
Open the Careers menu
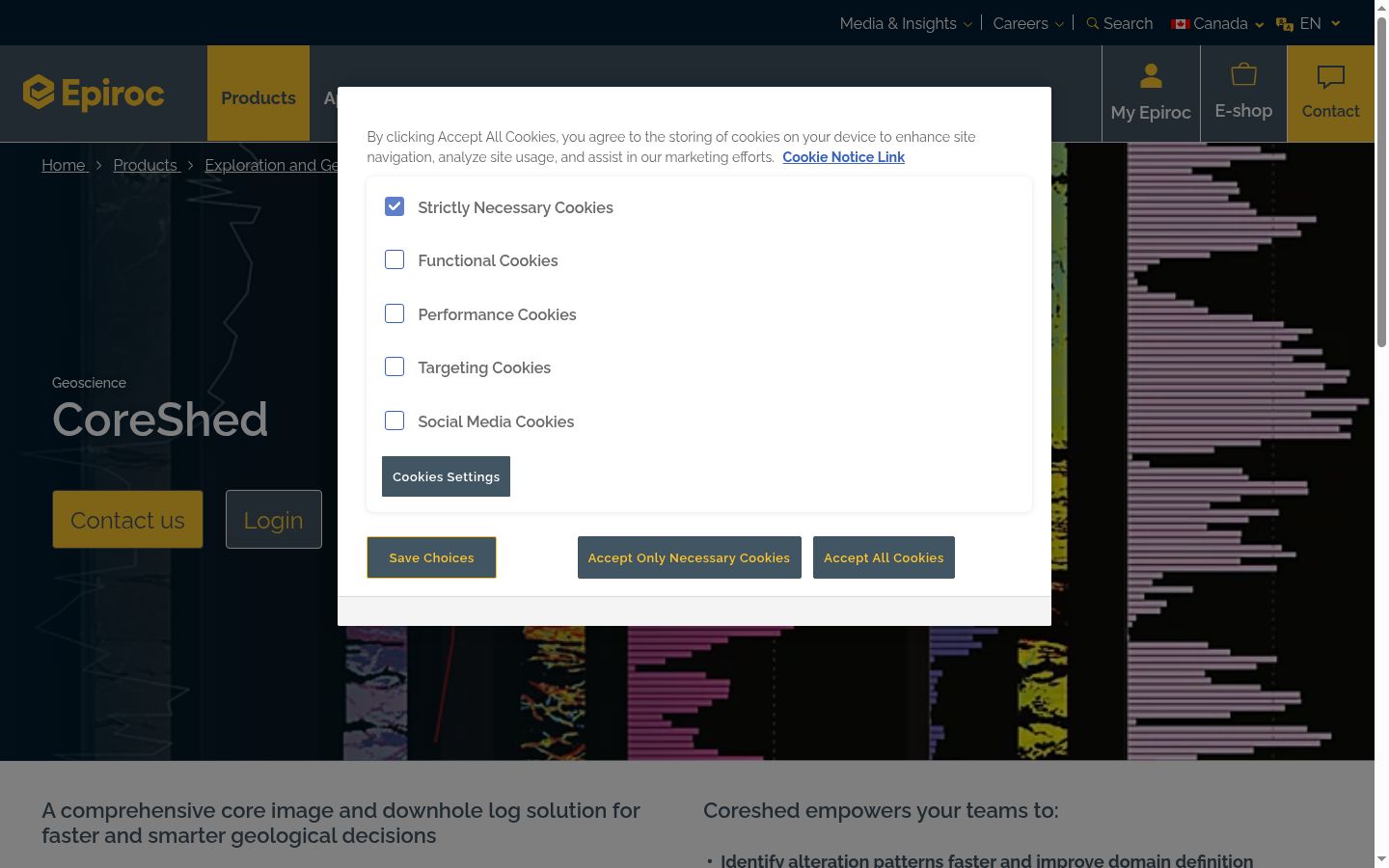tap(1021, 23)
